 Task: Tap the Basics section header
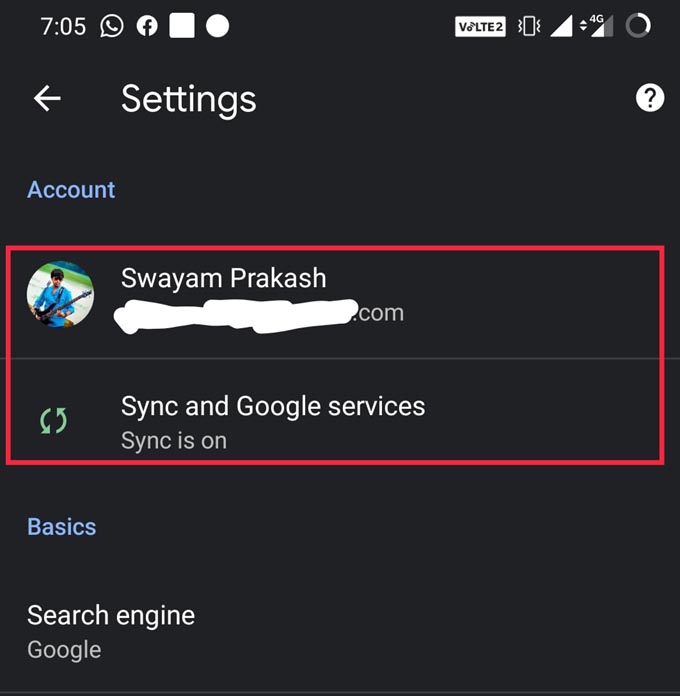(62, 527)
